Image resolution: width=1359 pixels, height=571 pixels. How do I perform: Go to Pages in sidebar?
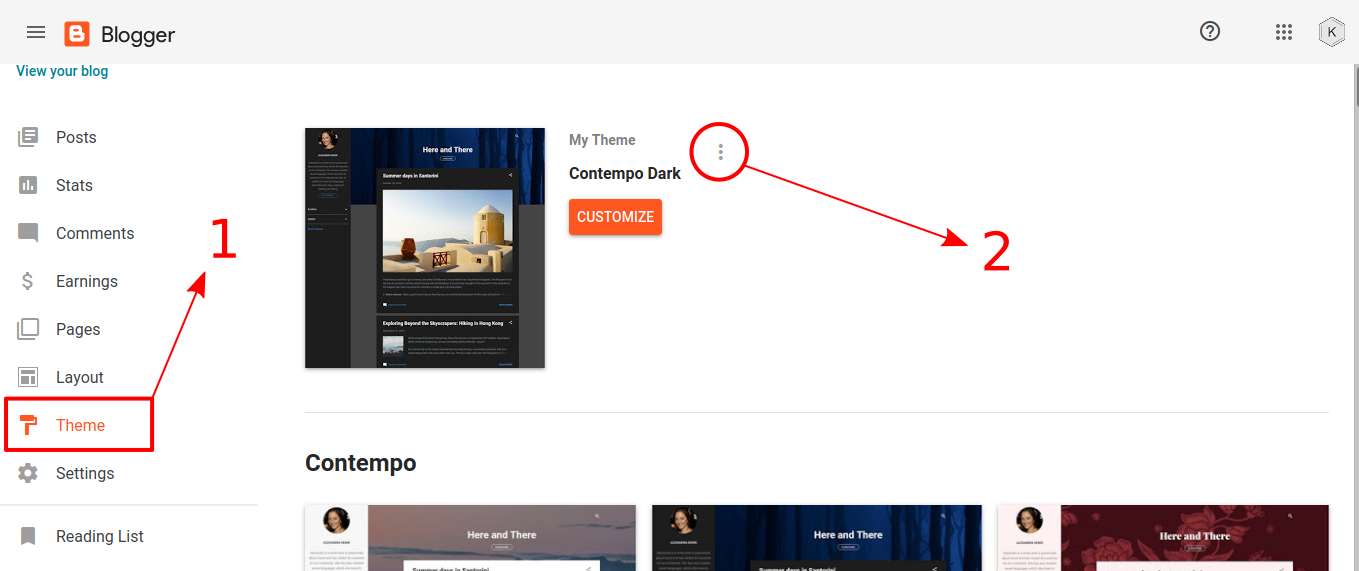[77, 329]
